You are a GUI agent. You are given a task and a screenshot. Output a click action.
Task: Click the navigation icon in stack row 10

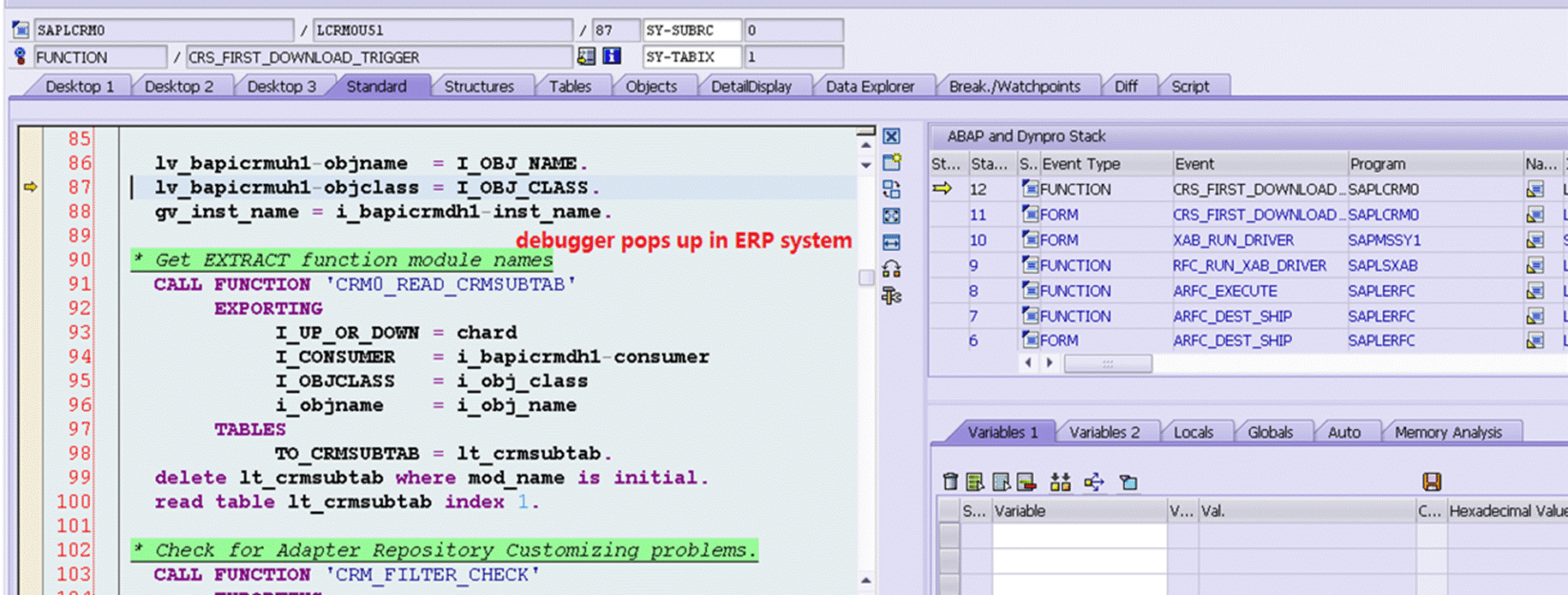(x=1535, y=241)
